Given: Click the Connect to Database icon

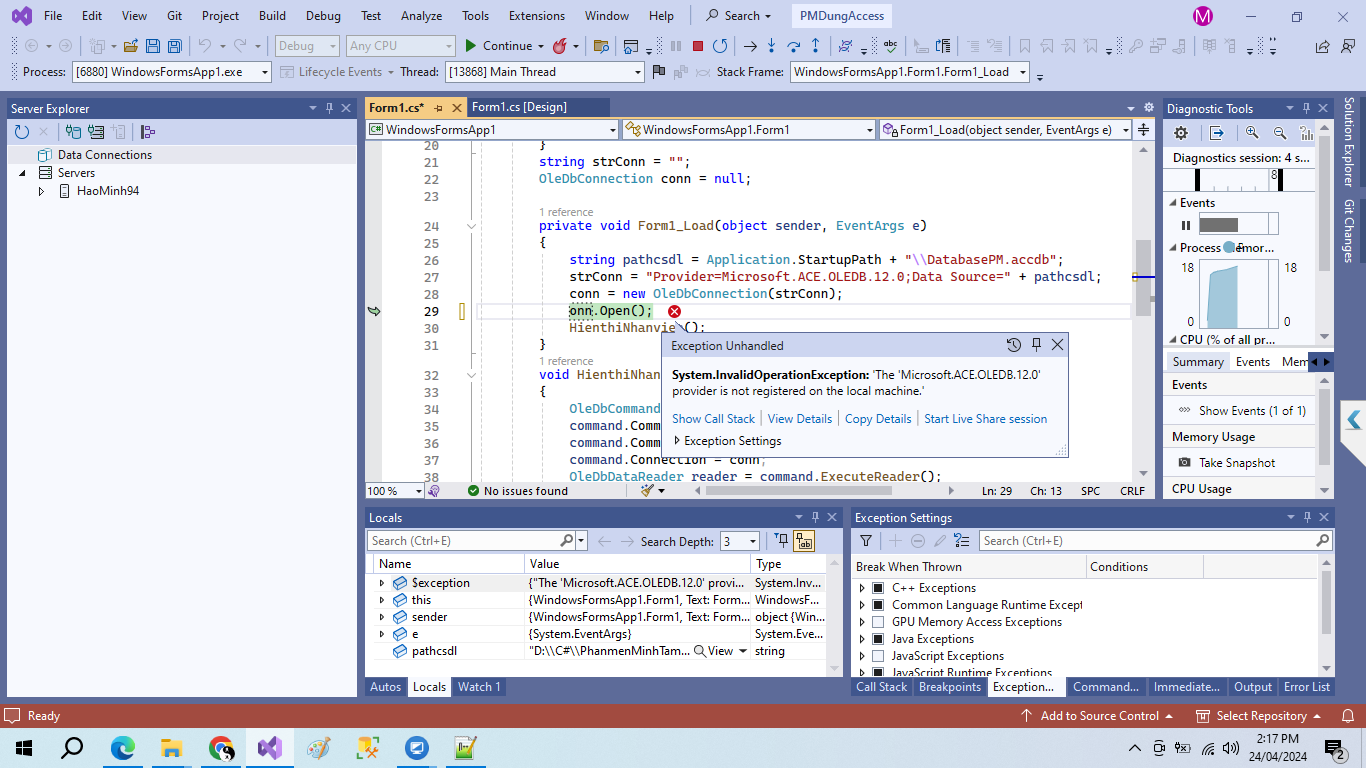Looking at the screenshot, I should pos(73,132).
